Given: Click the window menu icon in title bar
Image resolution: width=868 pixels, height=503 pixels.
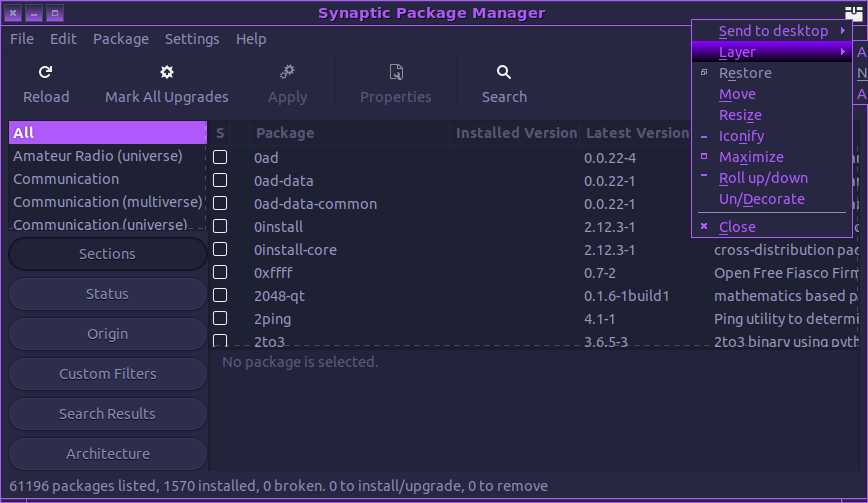Looking at the screenshot, I should 853,13.
